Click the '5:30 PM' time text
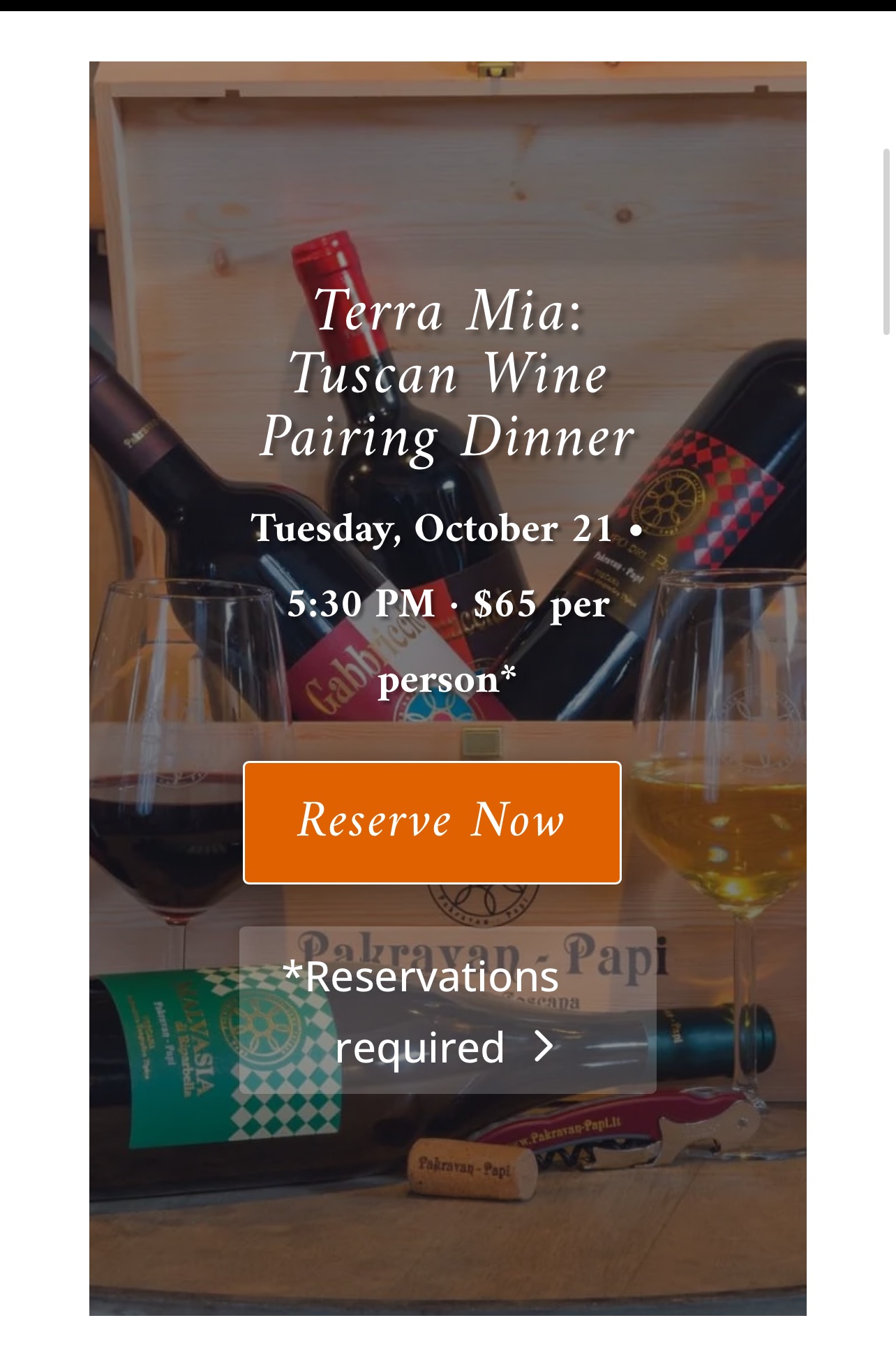This screenshot has height=1355, width=896. pos(361,604)
